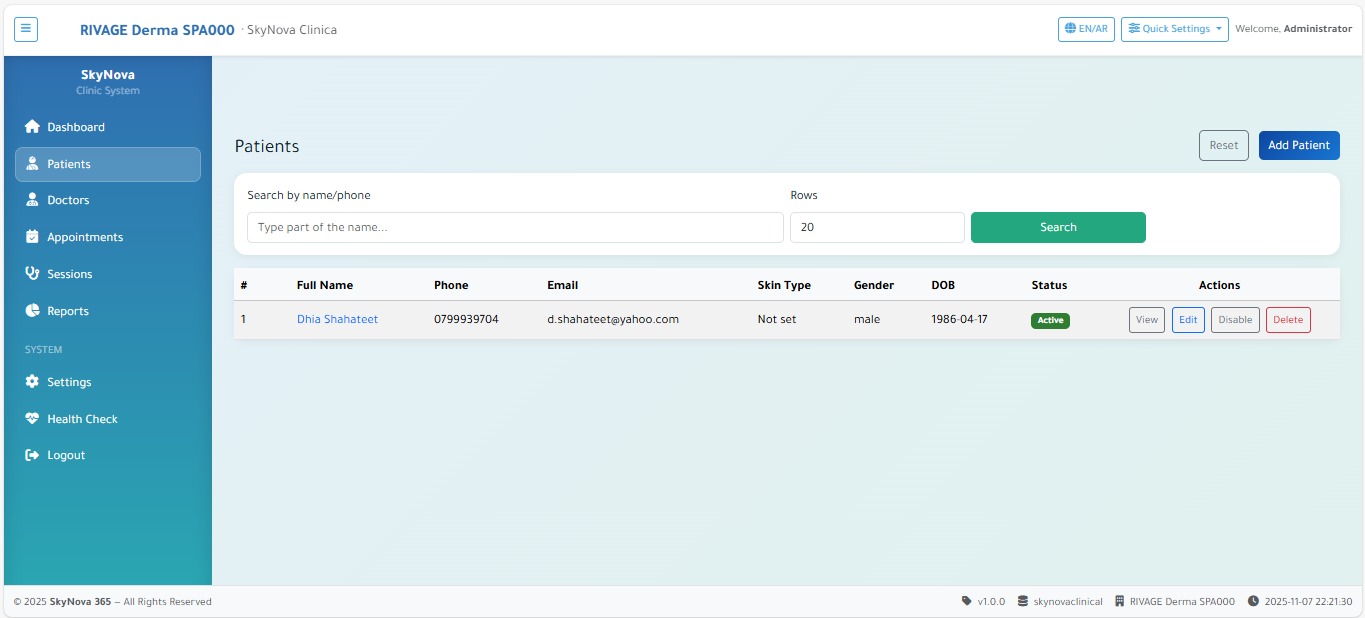Edit the Dhia Shahateet patient record
The image size is (1365, 618).
(1188, 320)
